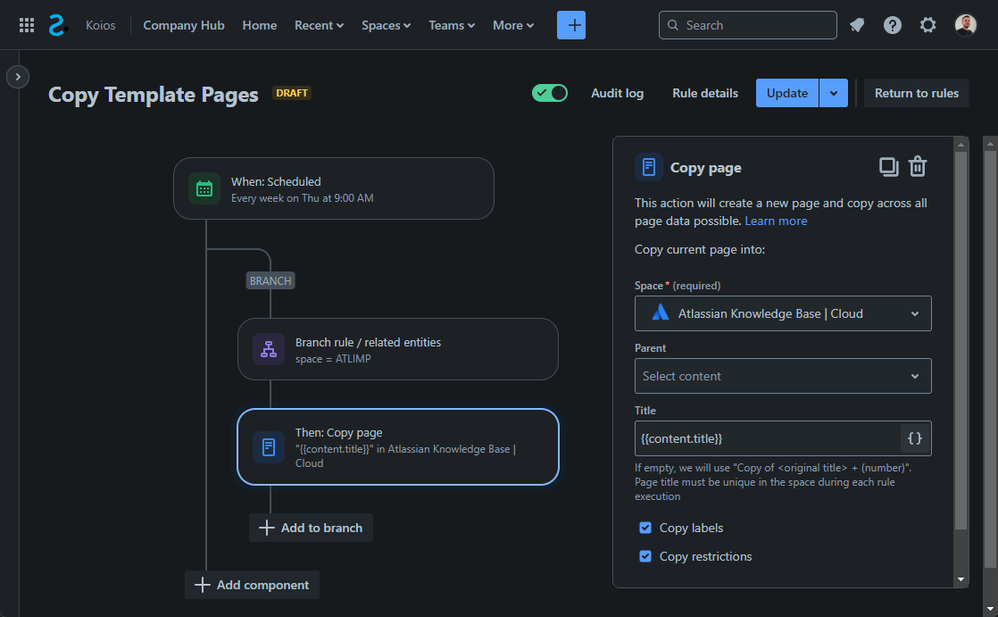Open Rule details
The width and height of the screenshot is (998, 617).
click(705, 93)
